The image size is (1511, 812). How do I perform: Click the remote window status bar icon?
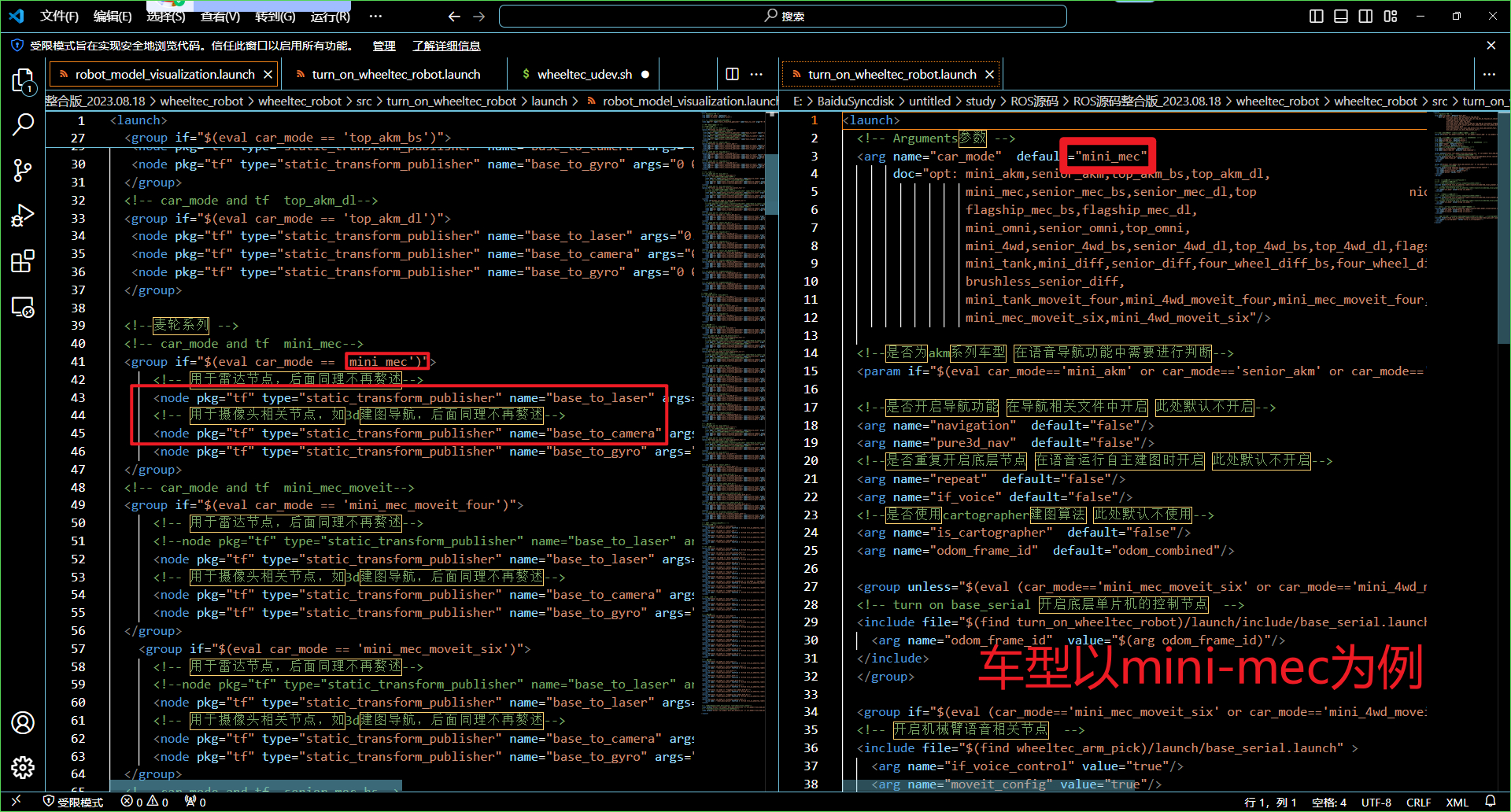(17, 802)
